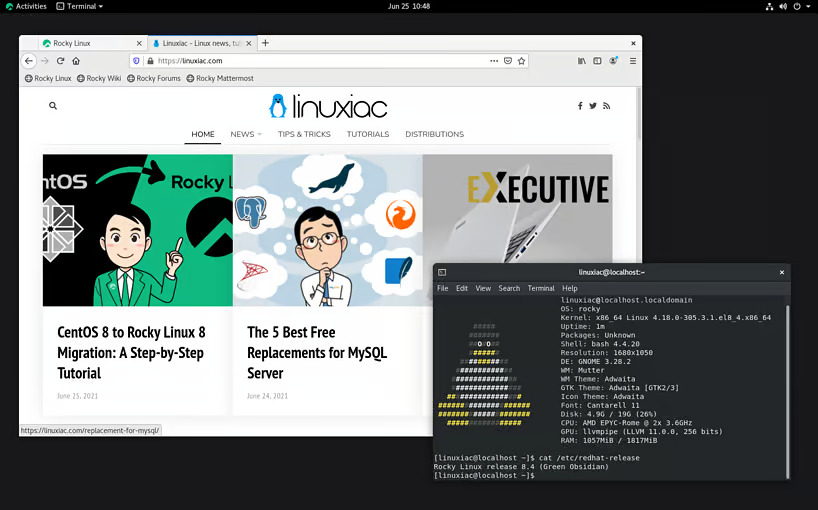Open Rocky Wiki bookmark
This screenshot has width=818, height=510.
pos(99,78)
